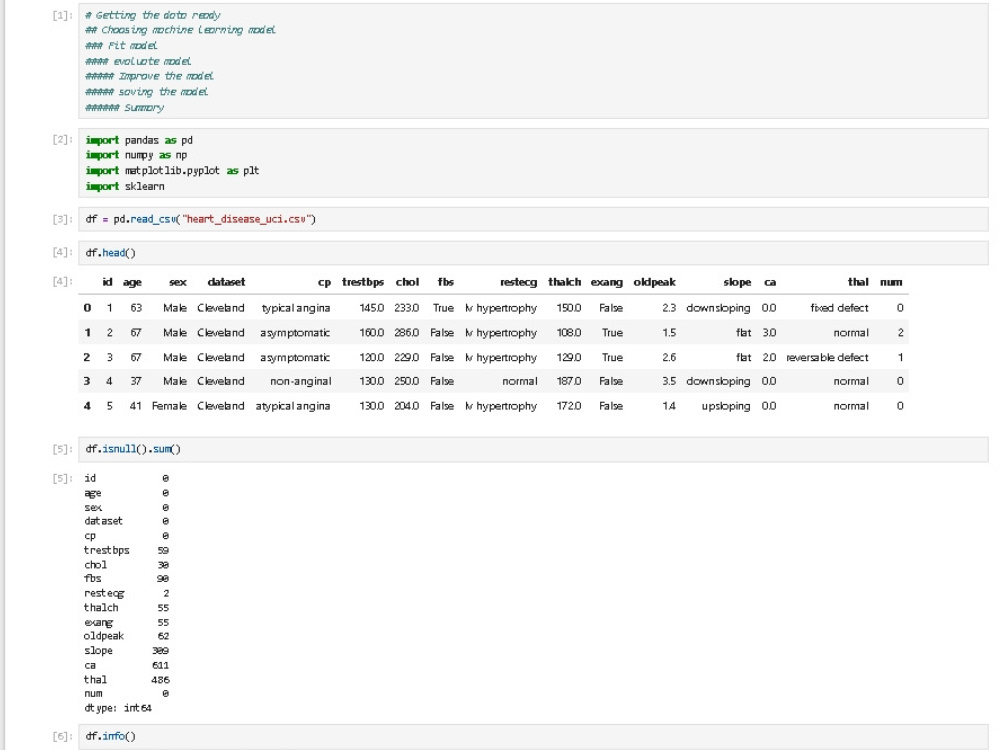Click the "import matplotlib.pyplot as plt" line

(172, 170)
